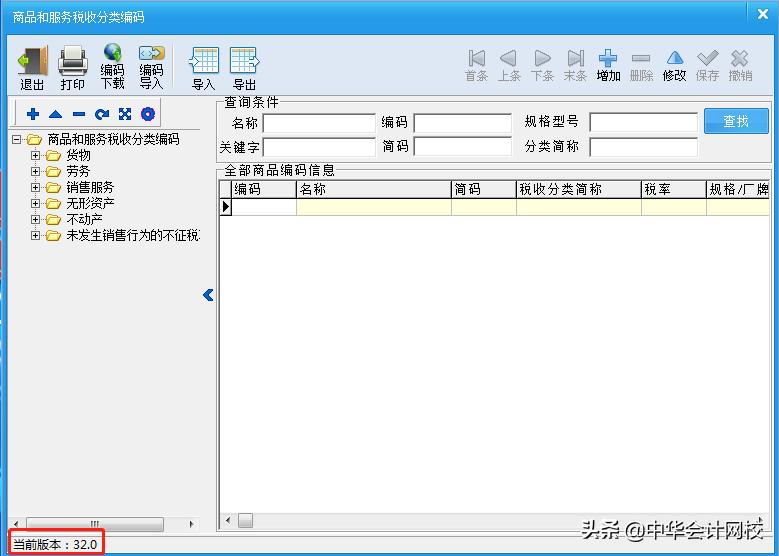Expand the 货物 tree node

tap(35, 156)
